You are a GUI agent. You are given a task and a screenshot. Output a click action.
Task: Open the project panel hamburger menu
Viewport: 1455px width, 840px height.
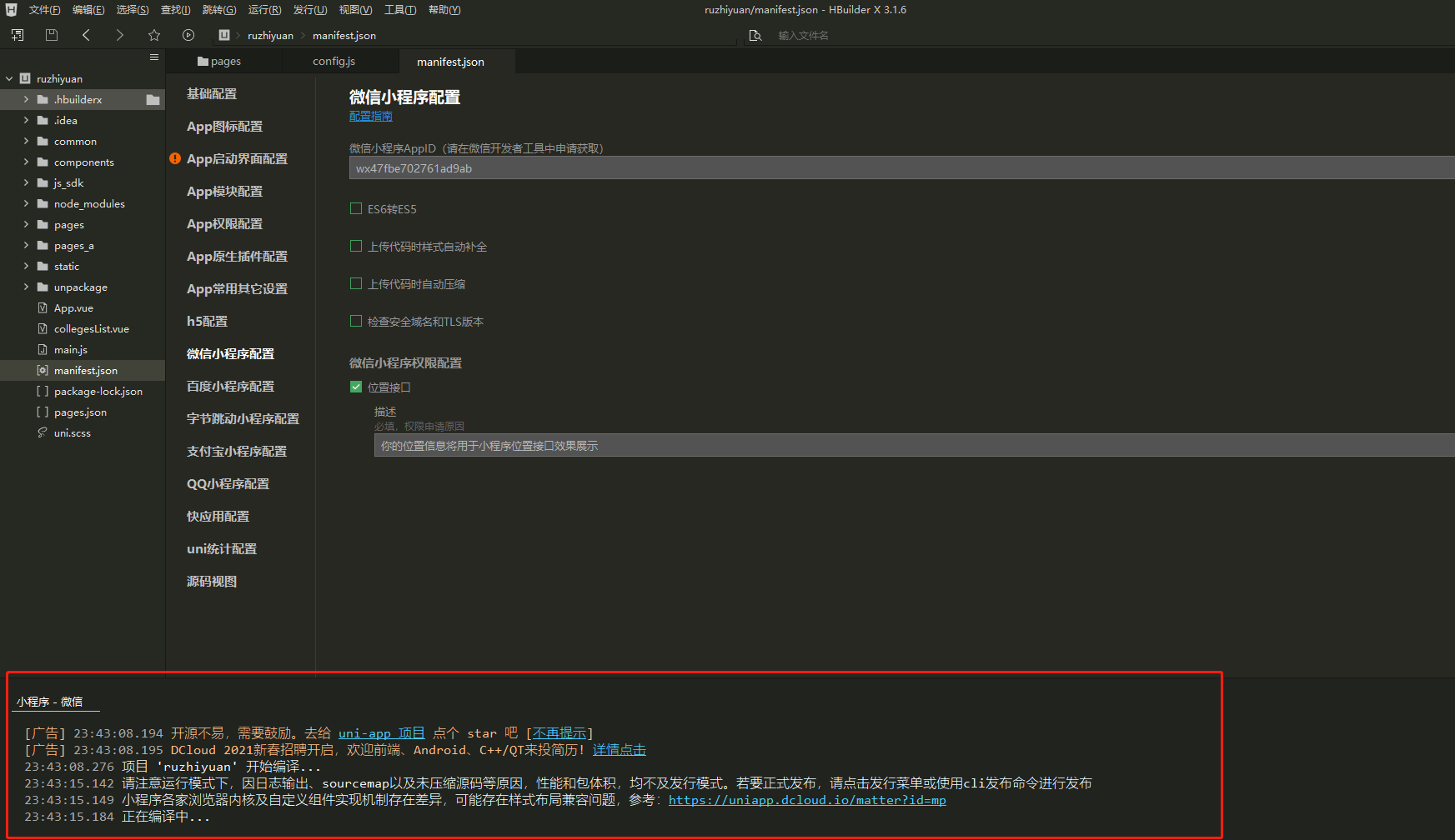pyautogui.click(x=154, y=57)
